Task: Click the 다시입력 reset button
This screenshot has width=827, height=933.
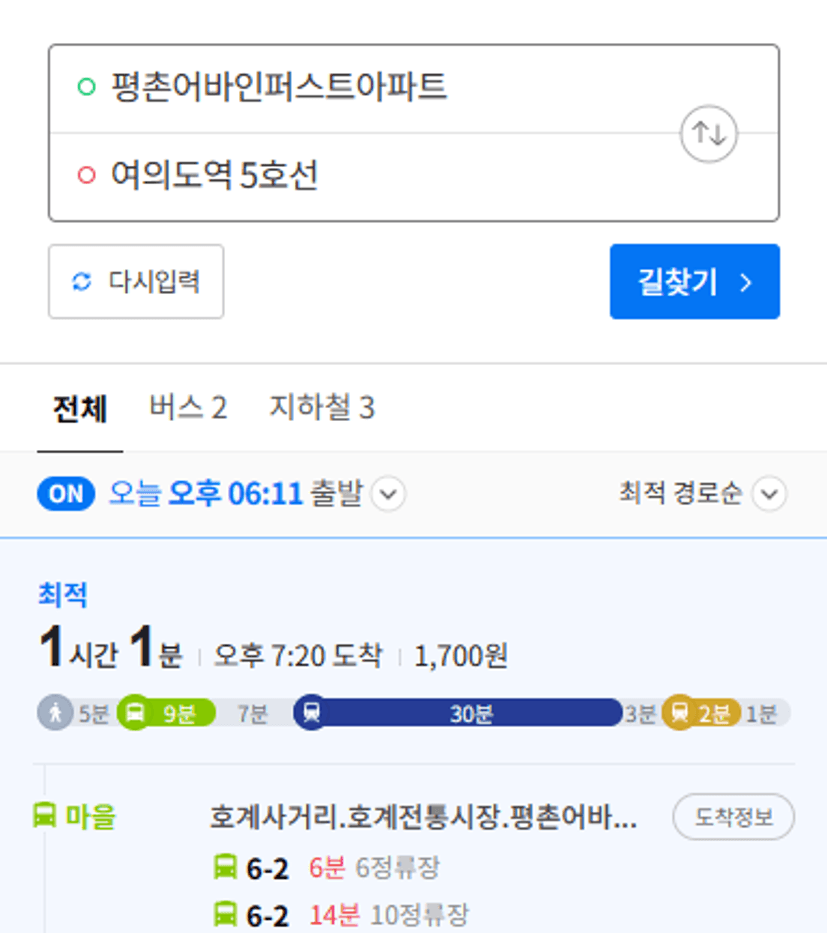Action: [x=136, y=281]
